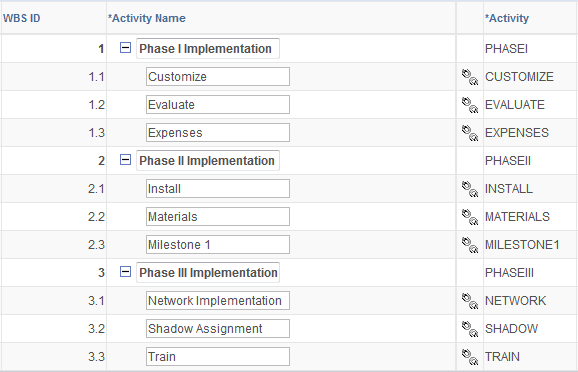Screen dimensions: 578x372
Task: Select the PHASEIII activity code
Action: click(x=509, y=273)
